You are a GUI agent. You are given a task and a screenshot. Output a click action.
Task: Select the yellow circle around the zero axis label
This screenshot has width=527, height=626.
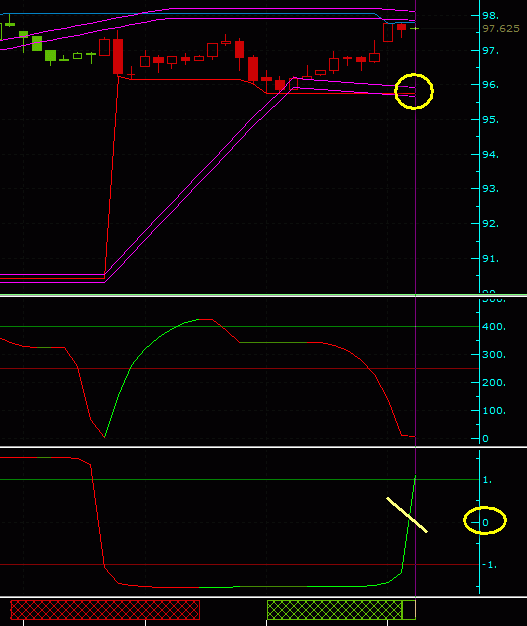coord(485,520)
